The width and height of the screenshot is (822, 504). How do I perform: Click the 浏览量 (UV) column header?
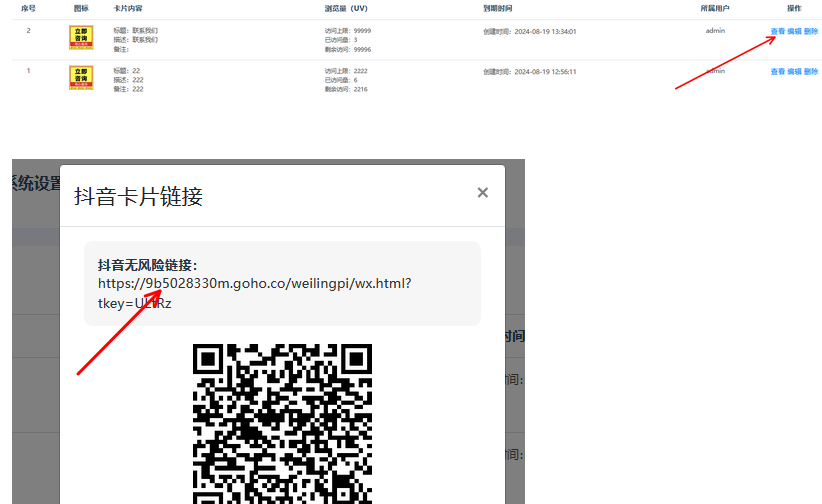tap(346, 8)
